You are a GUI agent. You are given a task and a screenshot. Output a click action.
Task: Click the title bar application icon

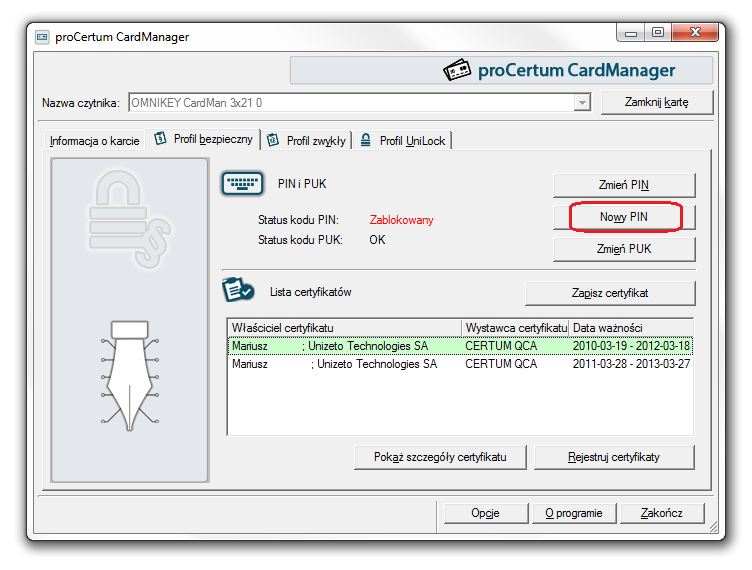(42, 37)
